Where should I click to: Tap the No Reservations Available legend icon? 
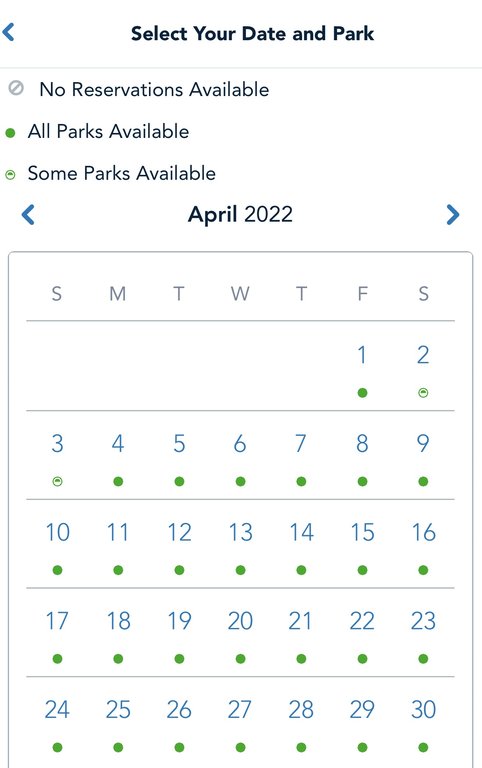click(16, 88)
